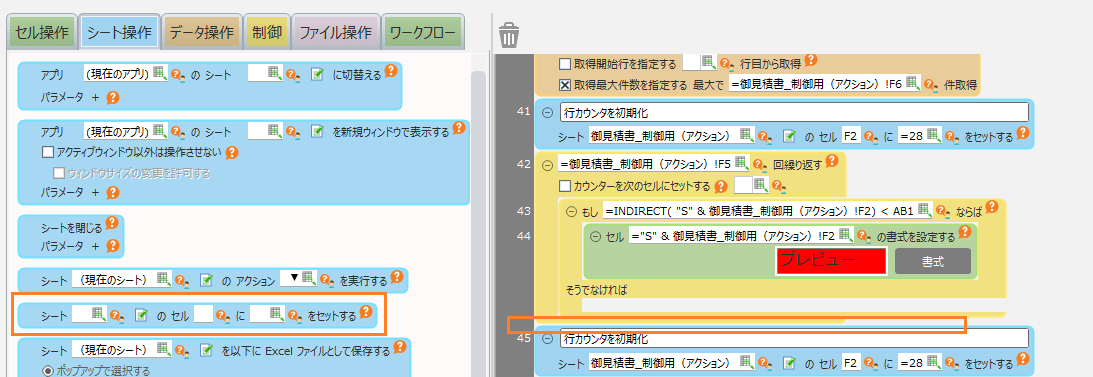Image resolution: width=1093 pixels, height=377 pixels.
Task: Open help icon beside シートを閉じる
Action: (111, 224)
